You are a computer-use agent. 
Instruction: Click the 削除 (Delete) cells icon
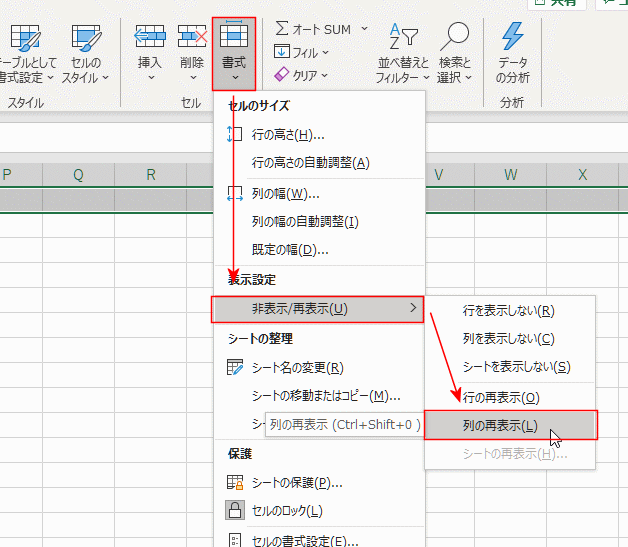[x=191, y=38]
